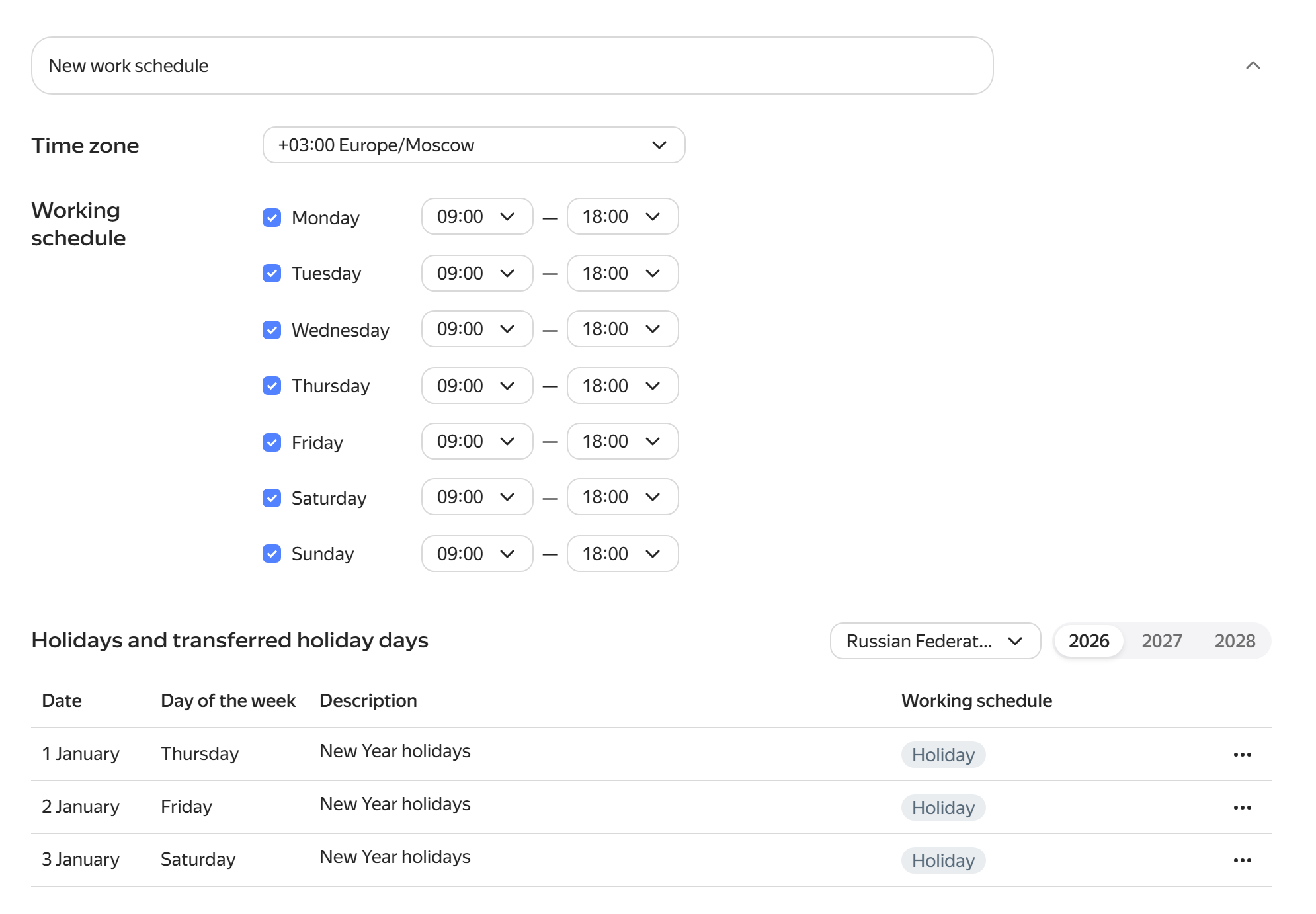The height and width of the screenshot is (914, 1316).
Task: Open Tuesday start time dropdown
Action: point(477,273)
